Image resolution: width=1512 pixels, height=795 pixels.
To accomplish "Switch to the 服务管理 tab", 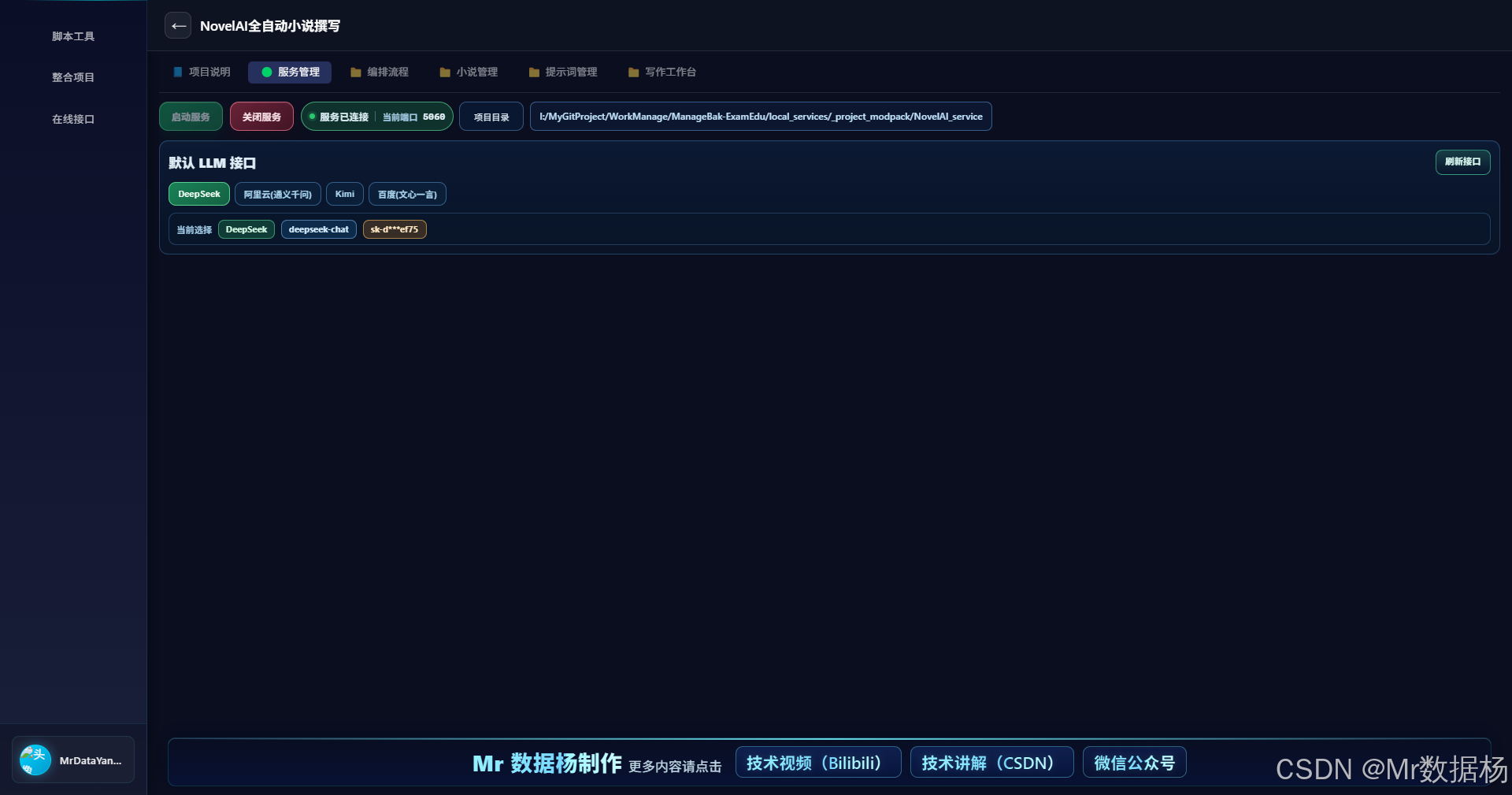I will 290,72.
